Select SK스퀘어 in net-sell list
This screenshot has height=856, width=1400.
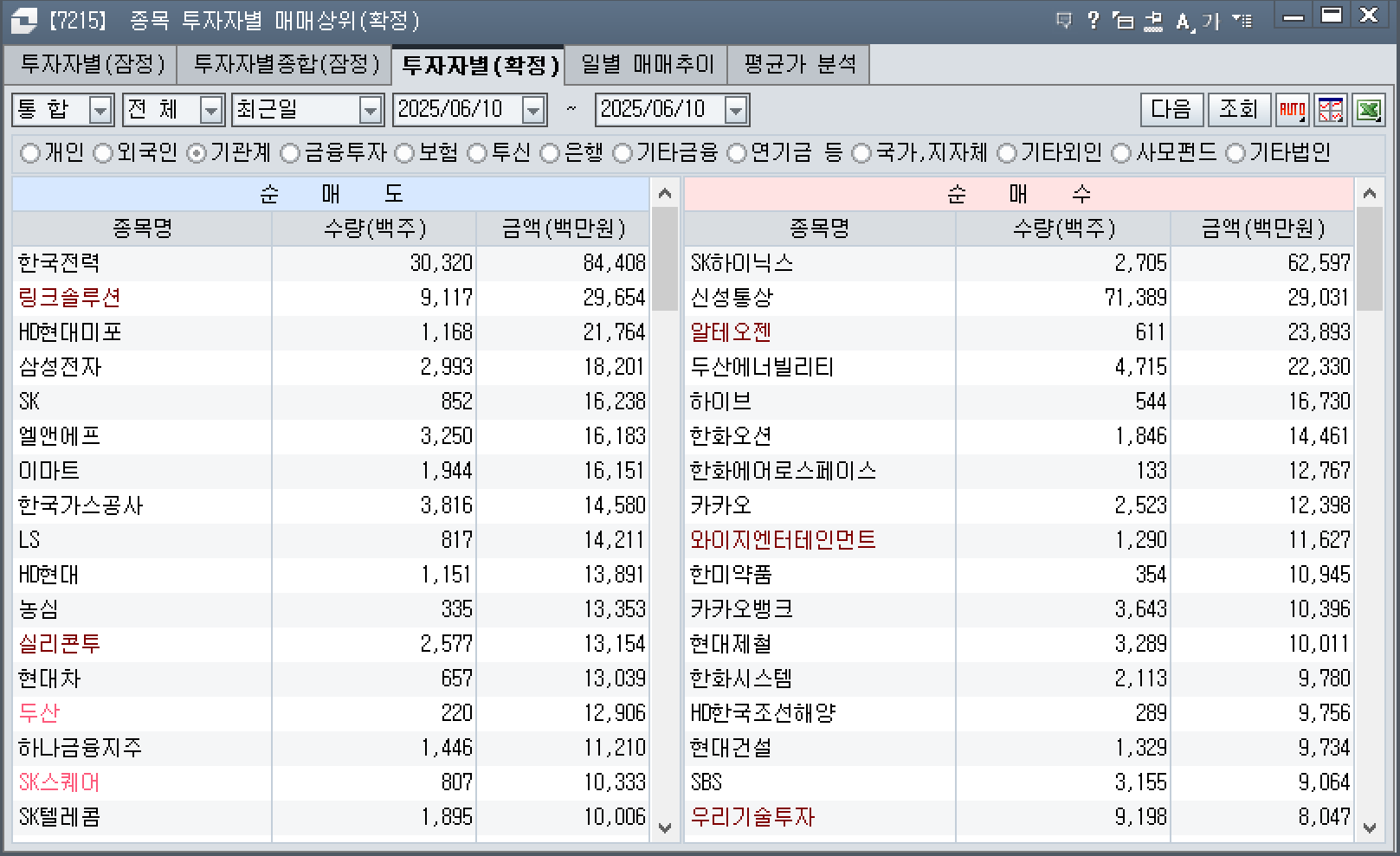(x=331, y=782)
